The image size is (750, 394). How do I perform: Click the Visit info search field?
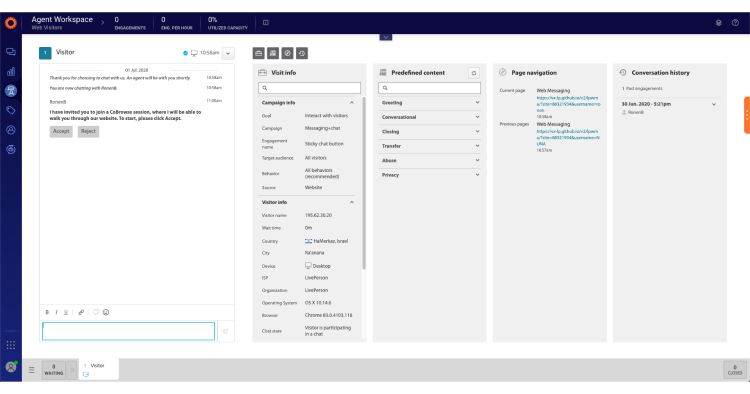tap(309, 88)
